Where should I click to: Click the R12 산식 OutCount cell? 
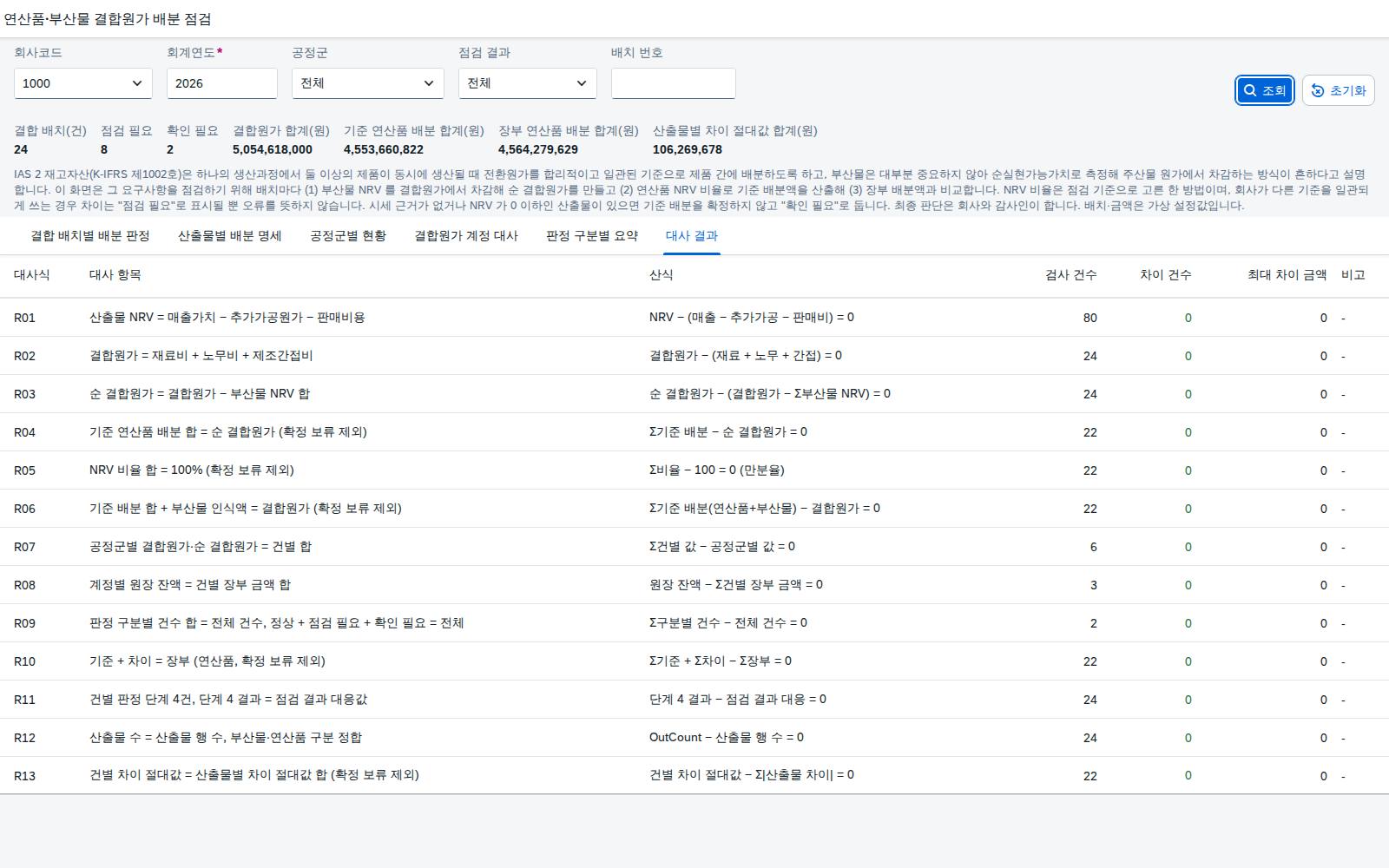pos(727,738)
